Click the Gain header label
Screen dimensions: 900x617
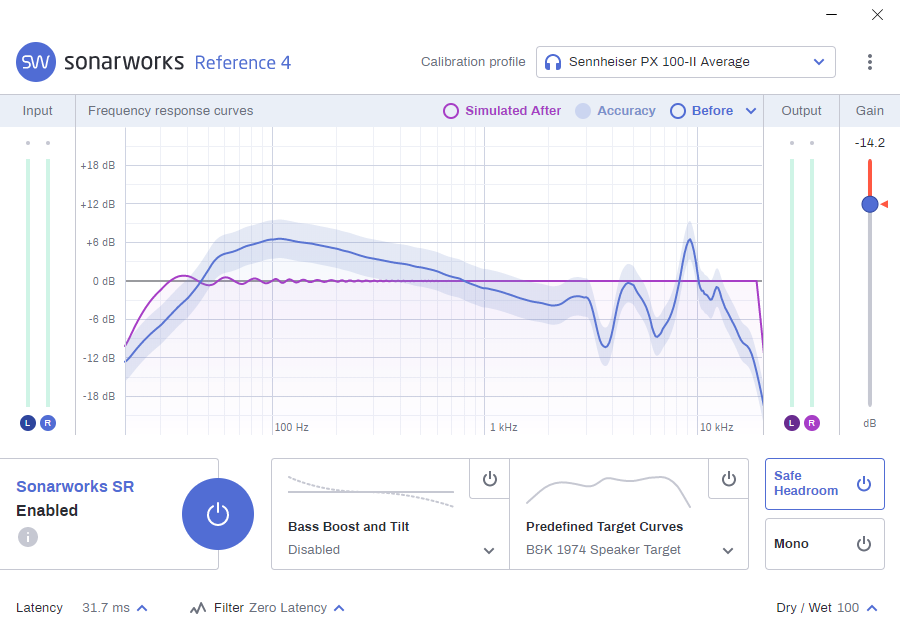870,111
